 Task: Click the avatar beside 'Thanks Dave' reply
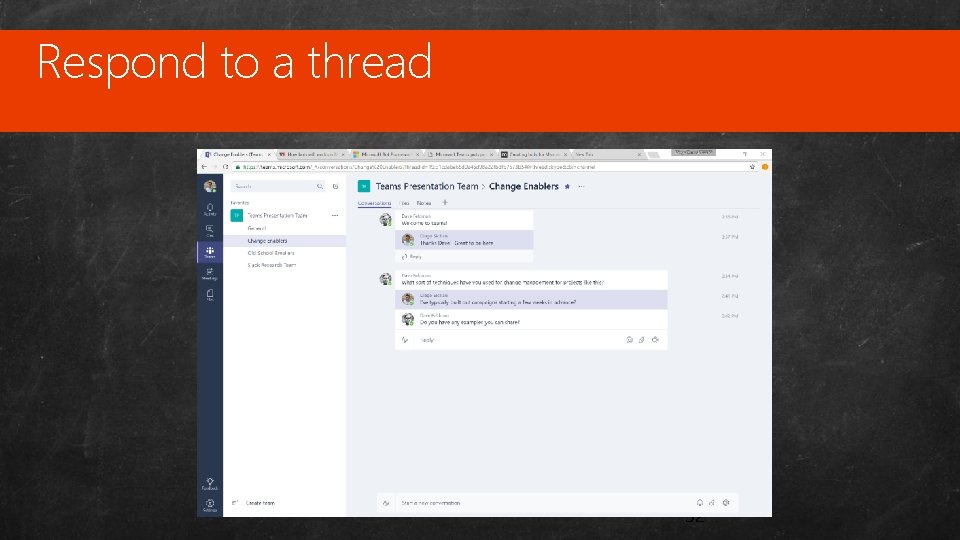tap(408, 240)
